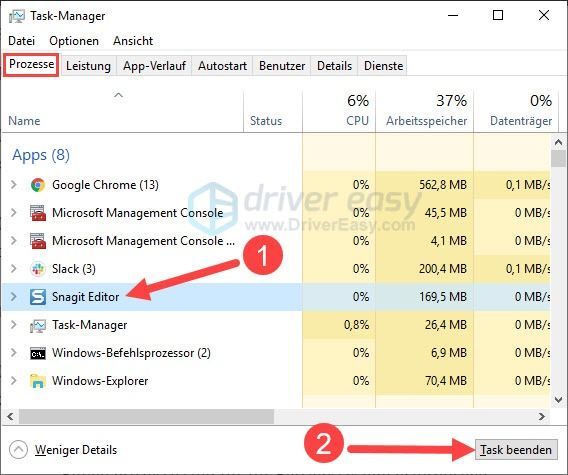This screenshot has height=475, width=568.
Task: Click the vertical scrollbar thumb
Action: [x=558, y=159]
